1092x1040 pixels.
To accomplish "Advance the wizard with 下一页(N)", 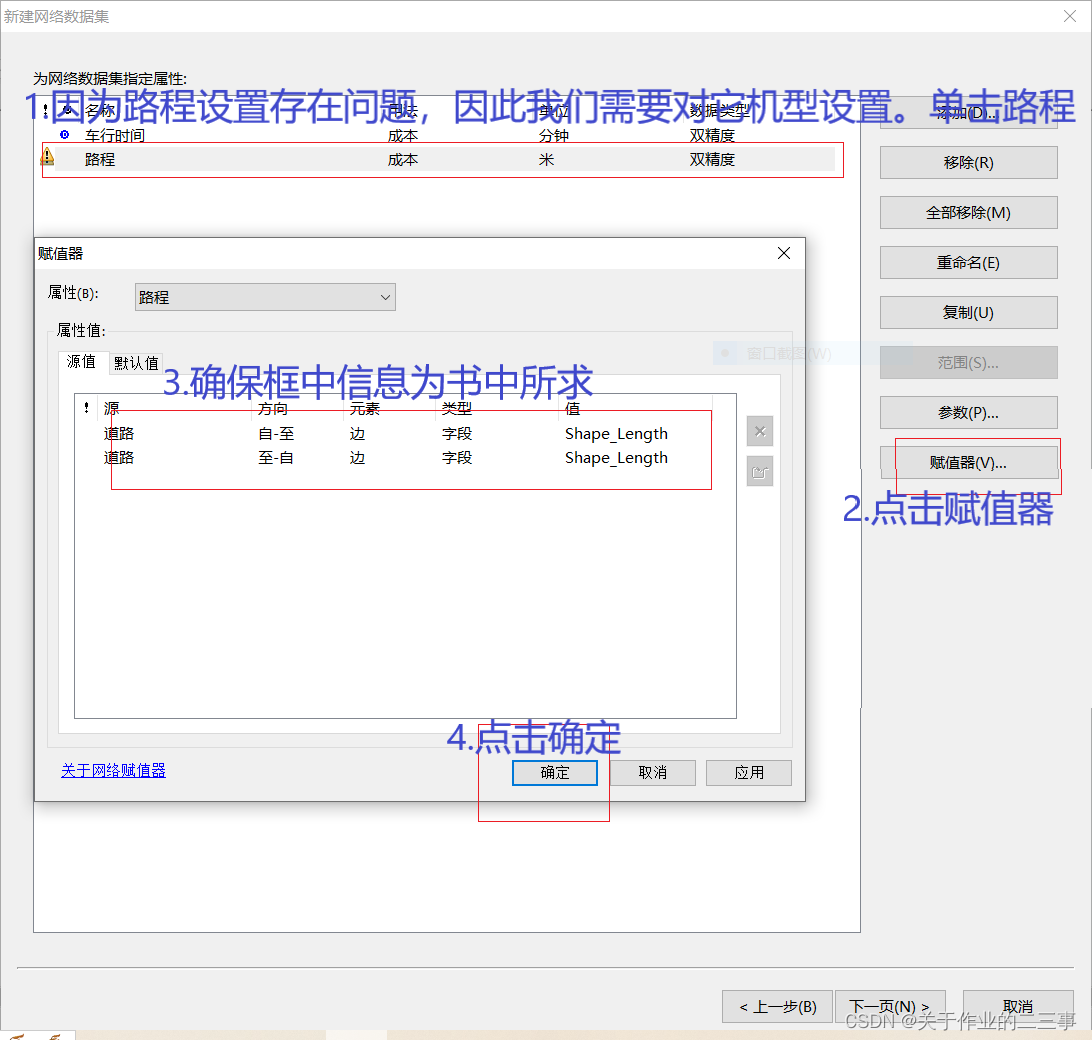I will (889, 1006).
